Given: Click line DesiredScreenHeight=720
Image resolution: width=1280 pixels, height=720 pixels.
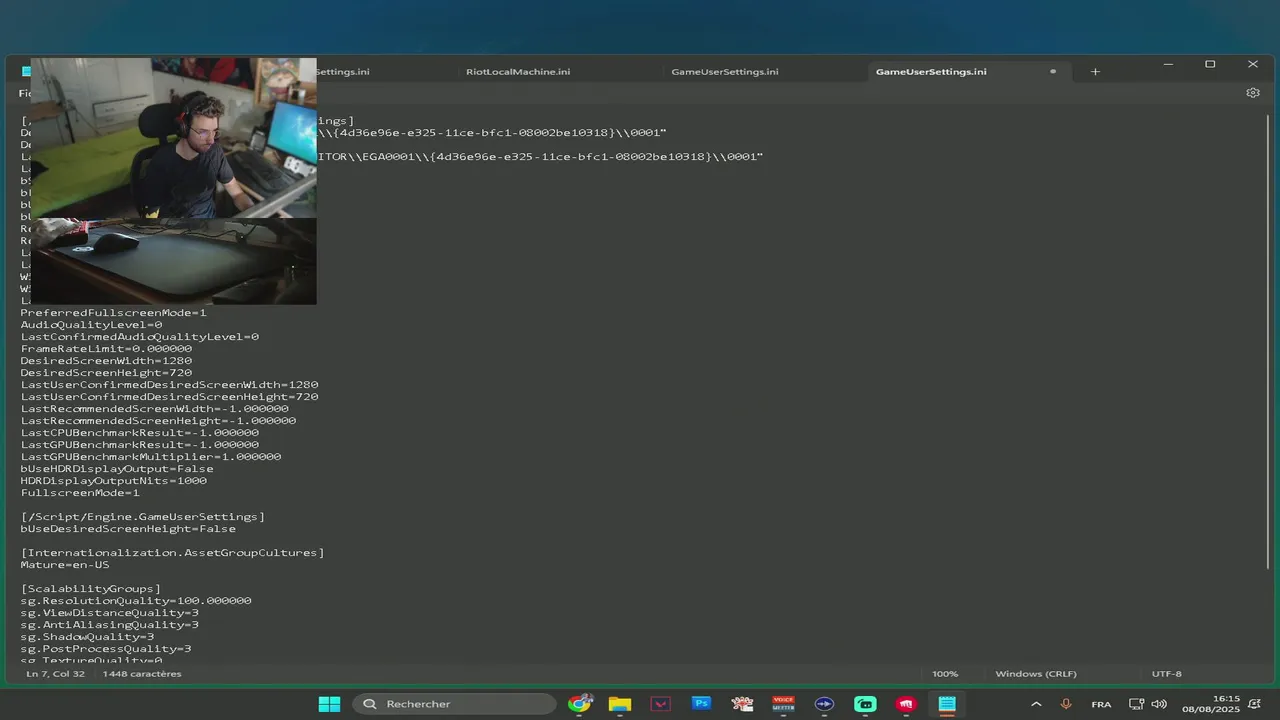Looking at the screenshot, I should coord(106,373).
